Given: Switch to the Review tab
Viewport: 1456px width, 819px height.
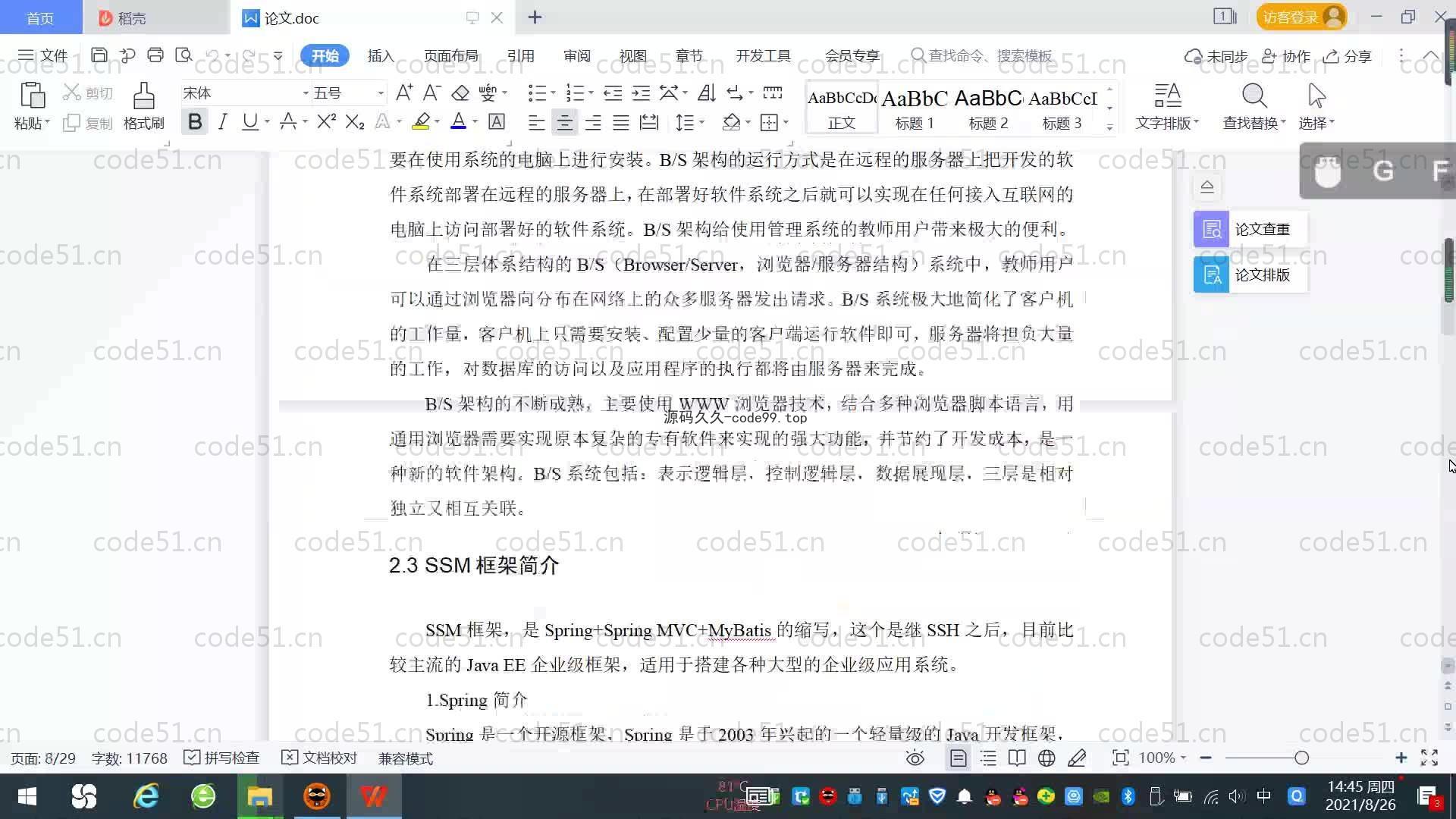Looking at the screenshot, I should pos(576,55).
